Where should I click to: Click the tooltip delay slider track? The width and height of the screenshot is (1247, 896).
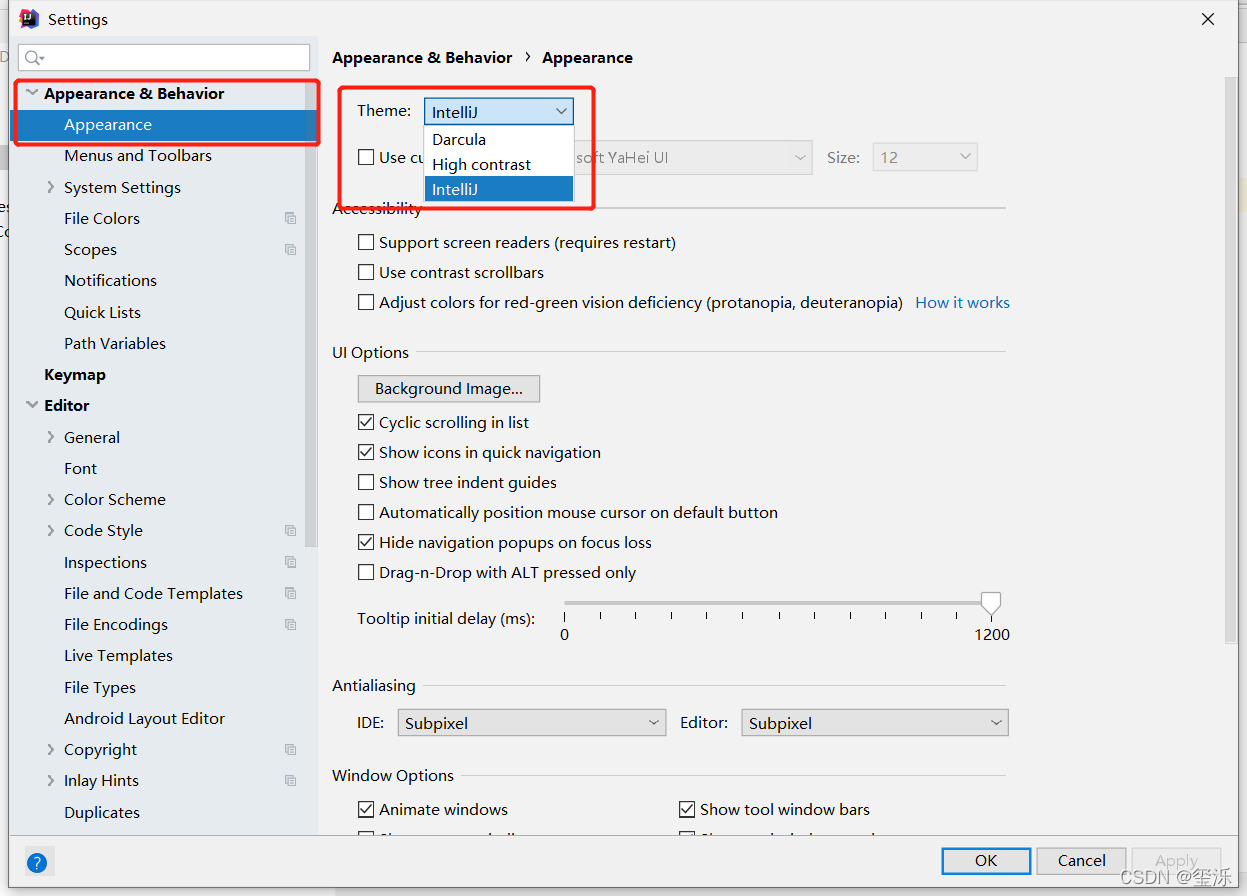777,603
